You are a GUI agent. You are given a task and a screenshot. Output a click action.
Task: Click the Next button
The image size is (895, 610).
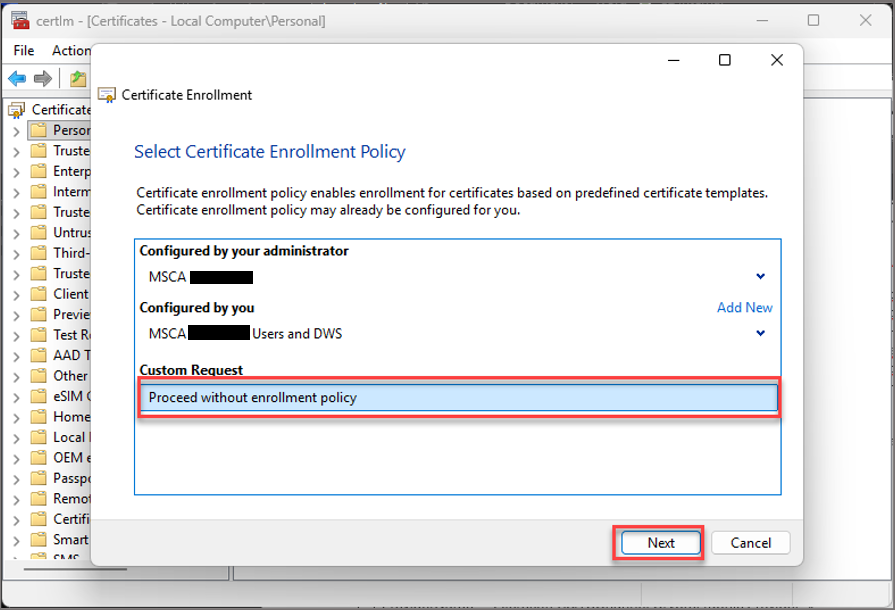coord(660,543)
